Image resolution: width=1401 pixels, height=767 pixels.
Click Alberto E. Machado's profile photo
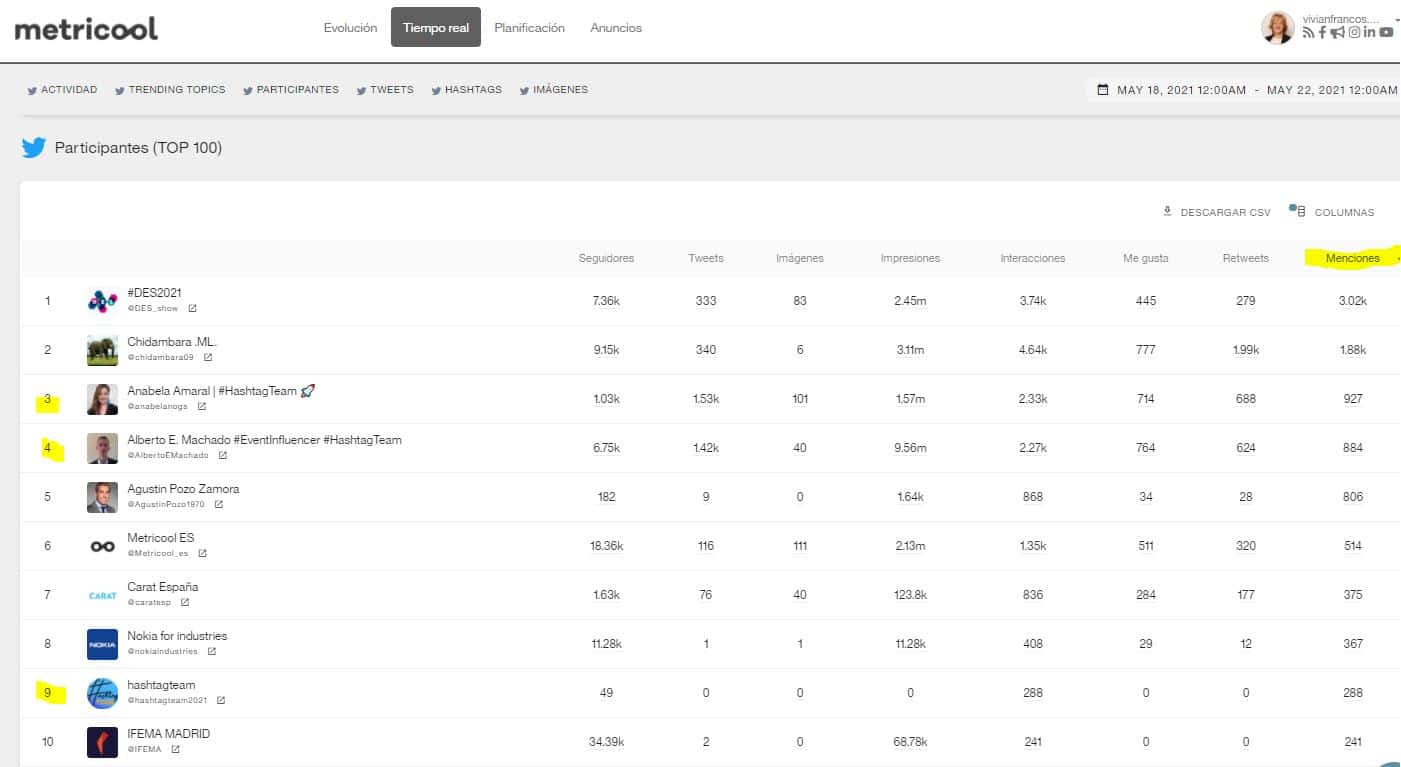[103, 448]
